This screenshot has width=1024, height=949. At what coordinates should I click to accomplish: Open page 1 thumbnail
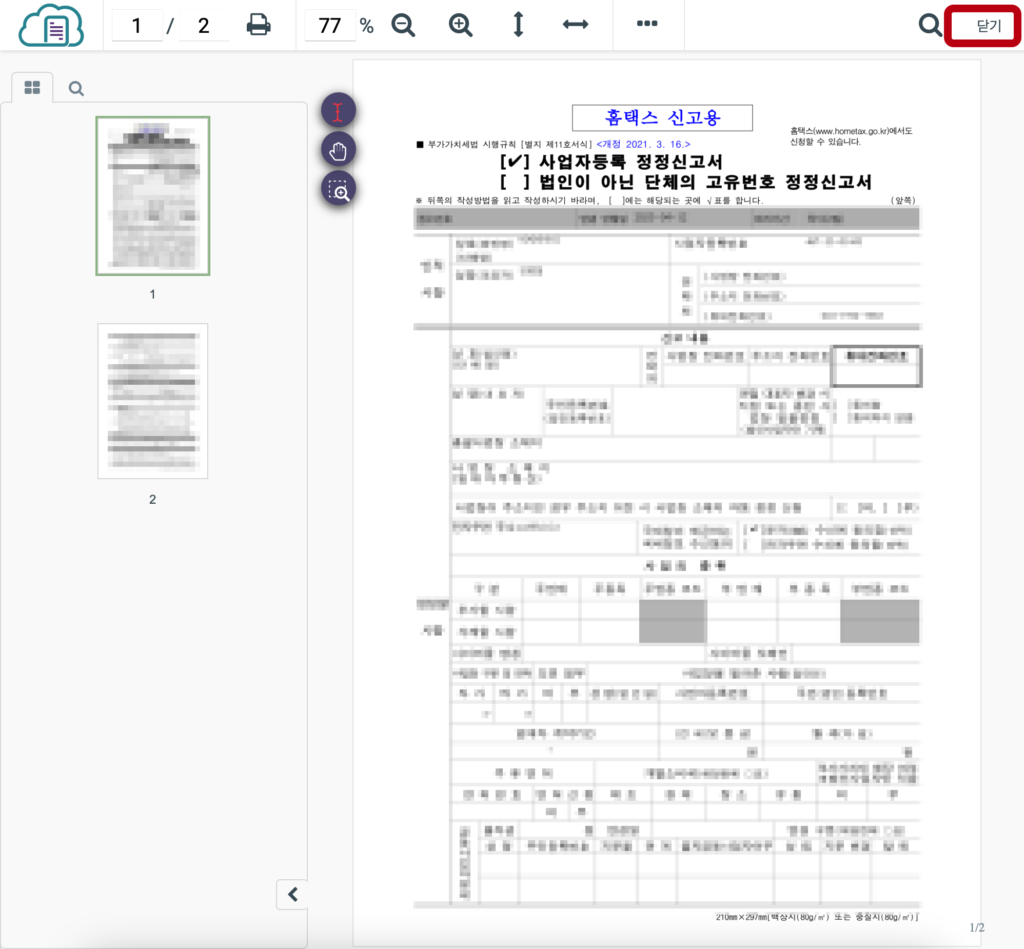tap(152, 196)
